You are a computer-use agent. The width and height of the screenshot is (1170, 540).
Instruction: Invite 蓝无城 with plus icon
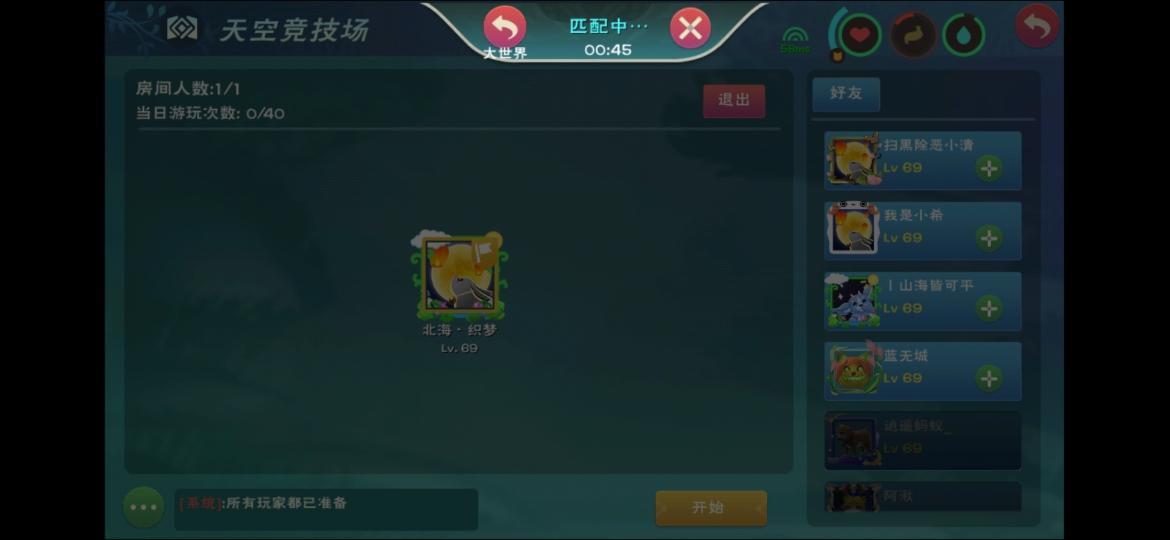click(x=989, y=379)
